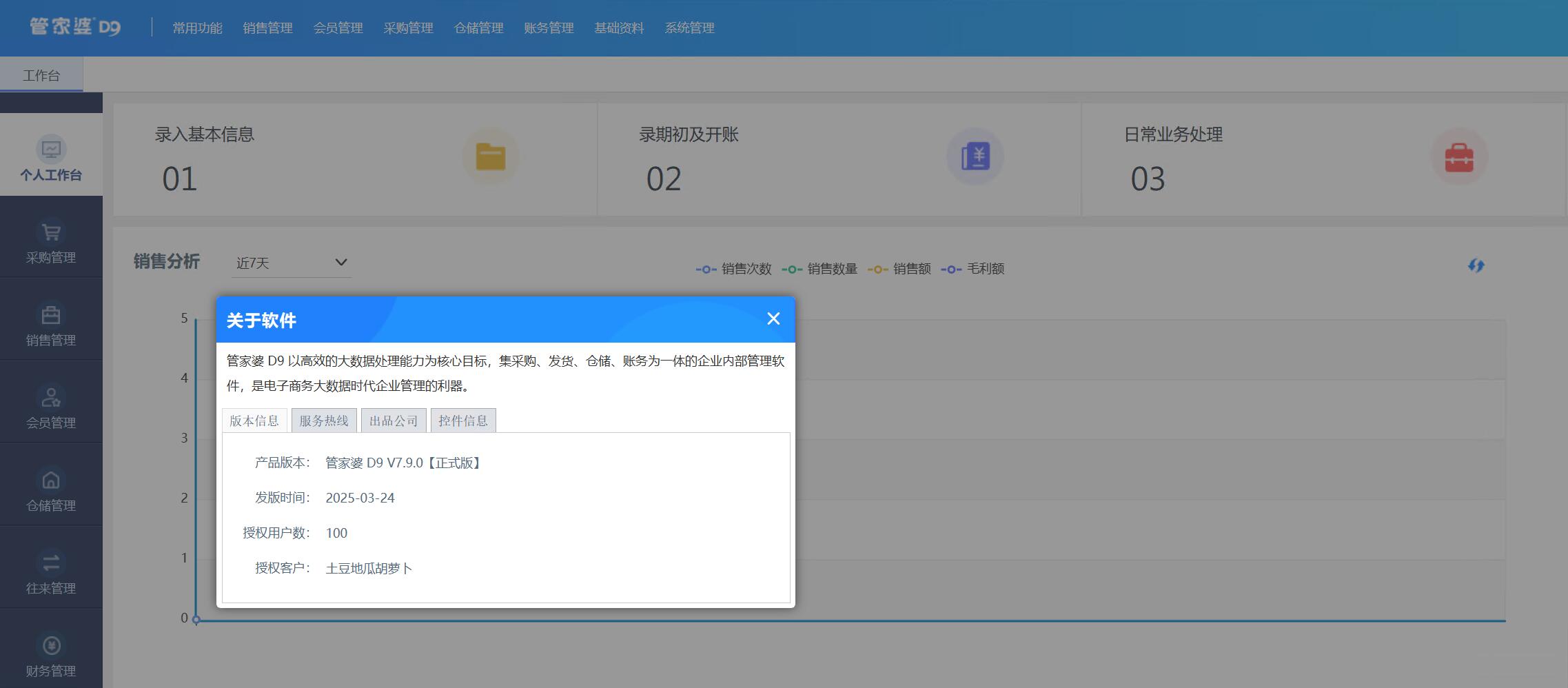1568x688 pixels.
Task: Click the 管家婆 D9 logo
Action: pos(75,27)
